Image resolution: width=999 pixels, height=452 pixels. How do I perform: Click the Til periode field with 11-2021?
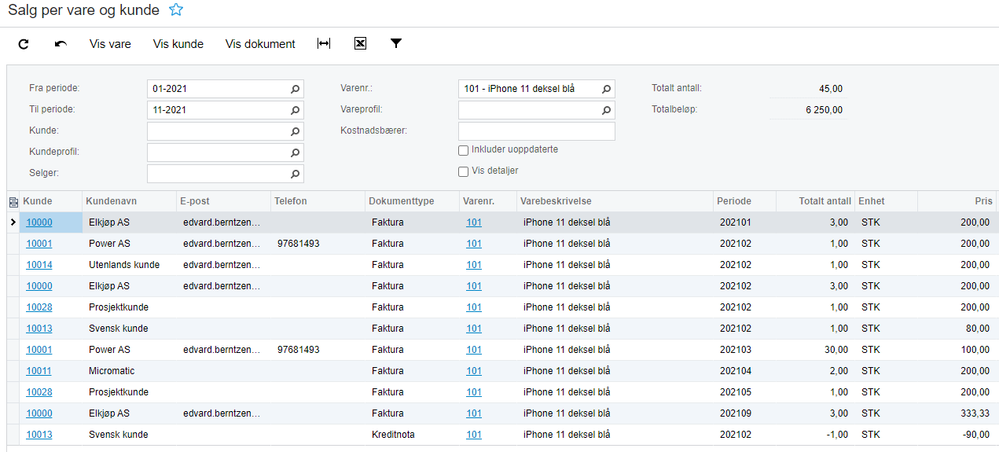(x=225, y=110)
